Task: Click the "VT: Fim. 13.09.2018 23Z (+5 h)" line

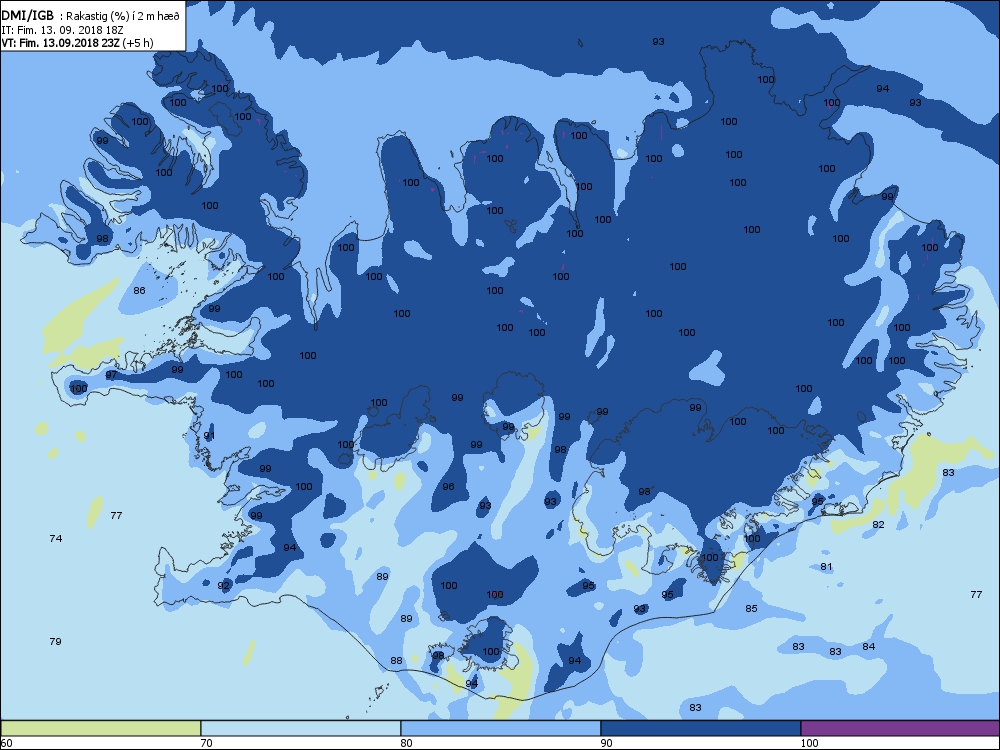Action: pos(77,43)
